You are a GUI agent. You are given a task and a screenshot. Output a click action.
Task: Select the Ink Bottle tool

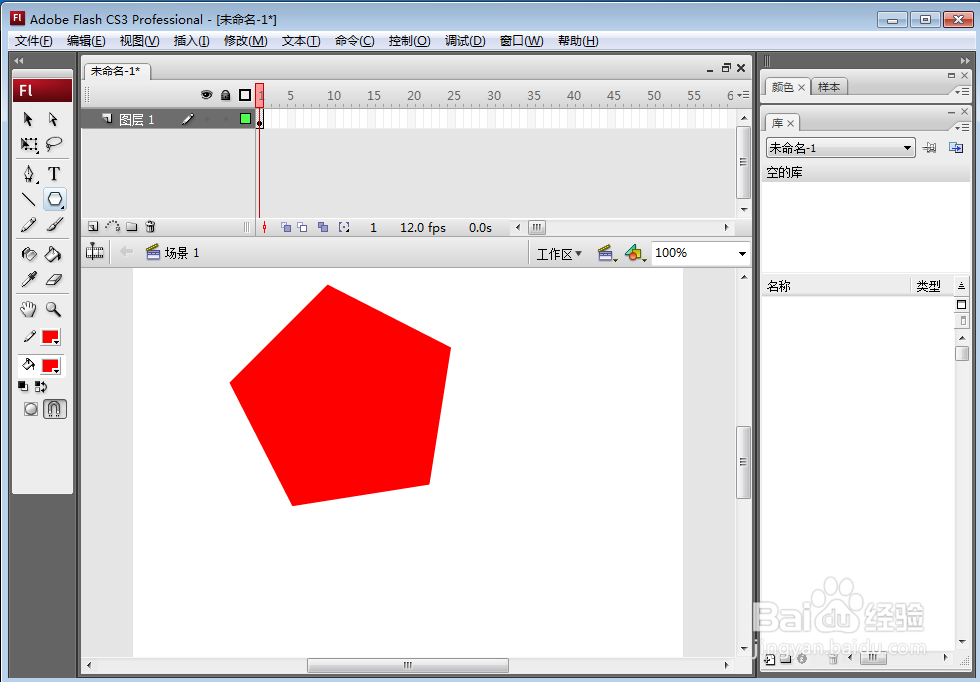[29, 254]
